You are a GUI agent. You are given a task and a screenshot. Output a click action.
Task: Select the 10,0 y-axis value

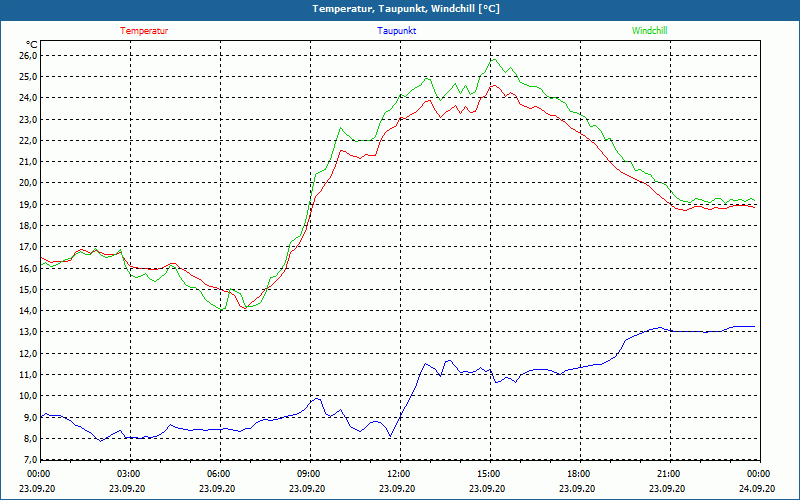[x=28, y=395]
